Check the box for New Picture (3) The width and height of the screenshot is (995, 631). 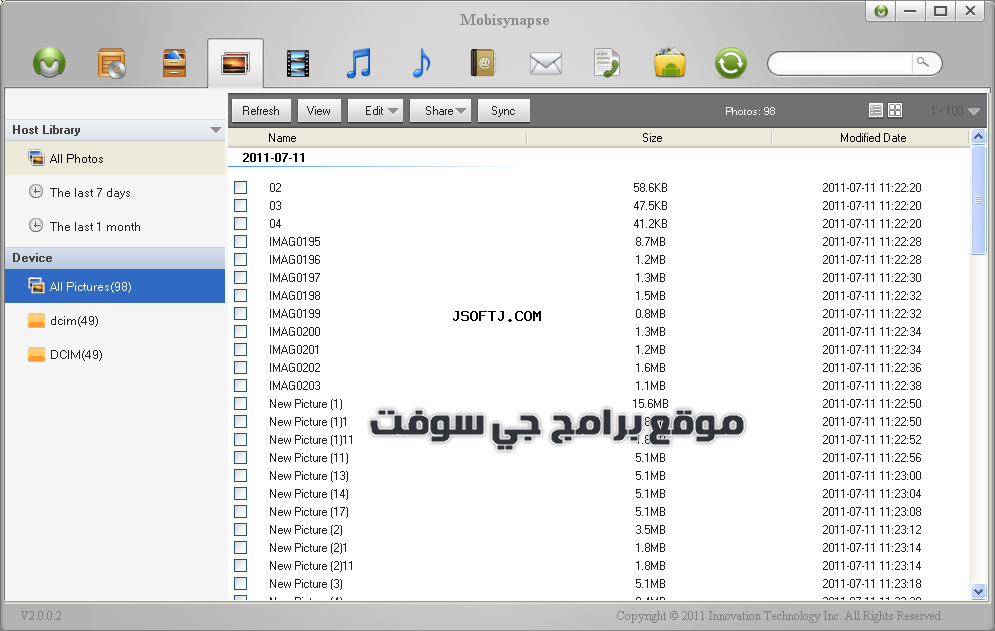coord(241,583)
